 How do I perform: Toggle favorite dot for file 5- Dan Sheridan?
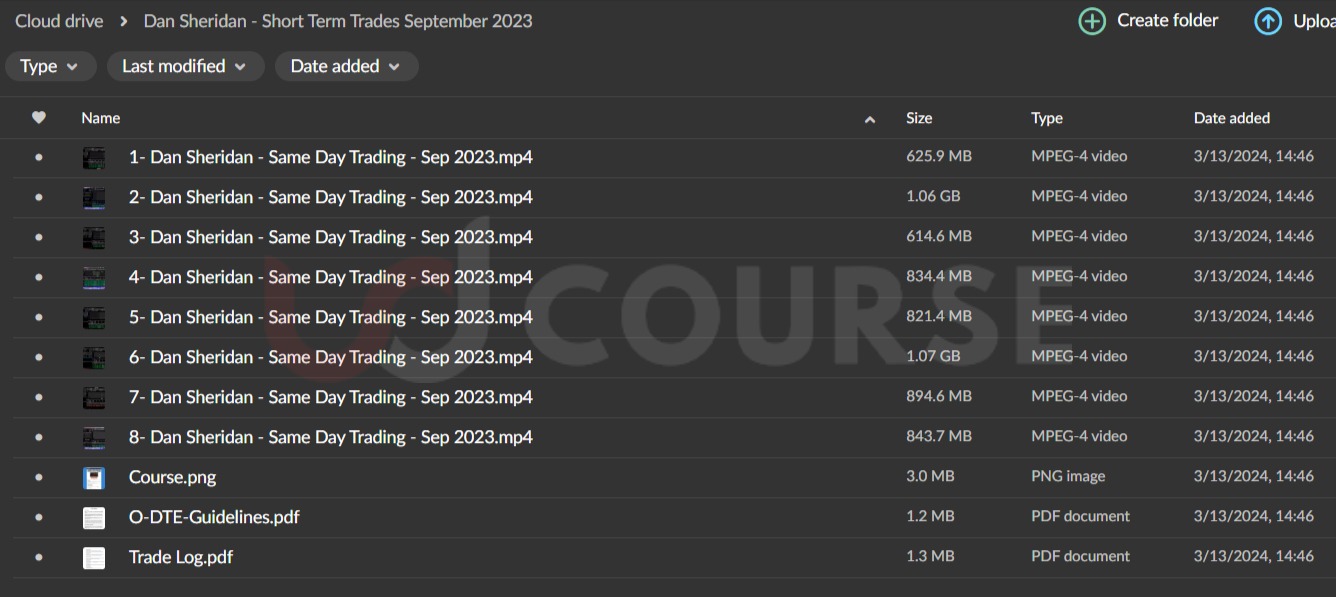(39, 317)
